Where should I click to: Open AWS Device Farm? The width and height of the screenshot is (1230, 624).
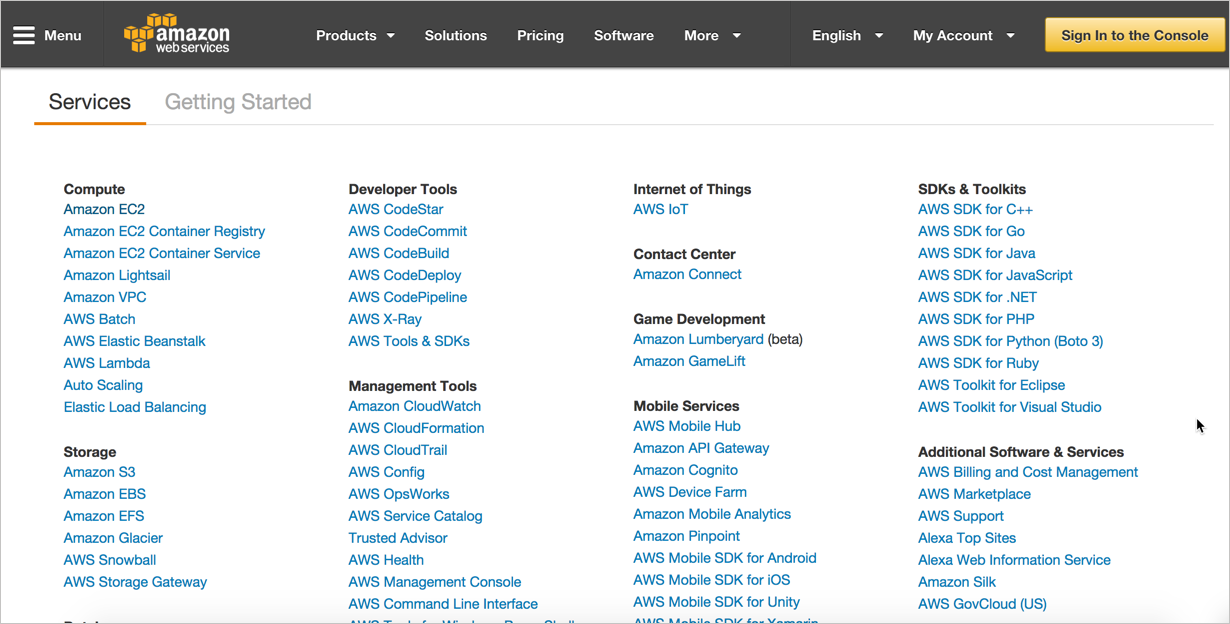click(x=690, y=492)
